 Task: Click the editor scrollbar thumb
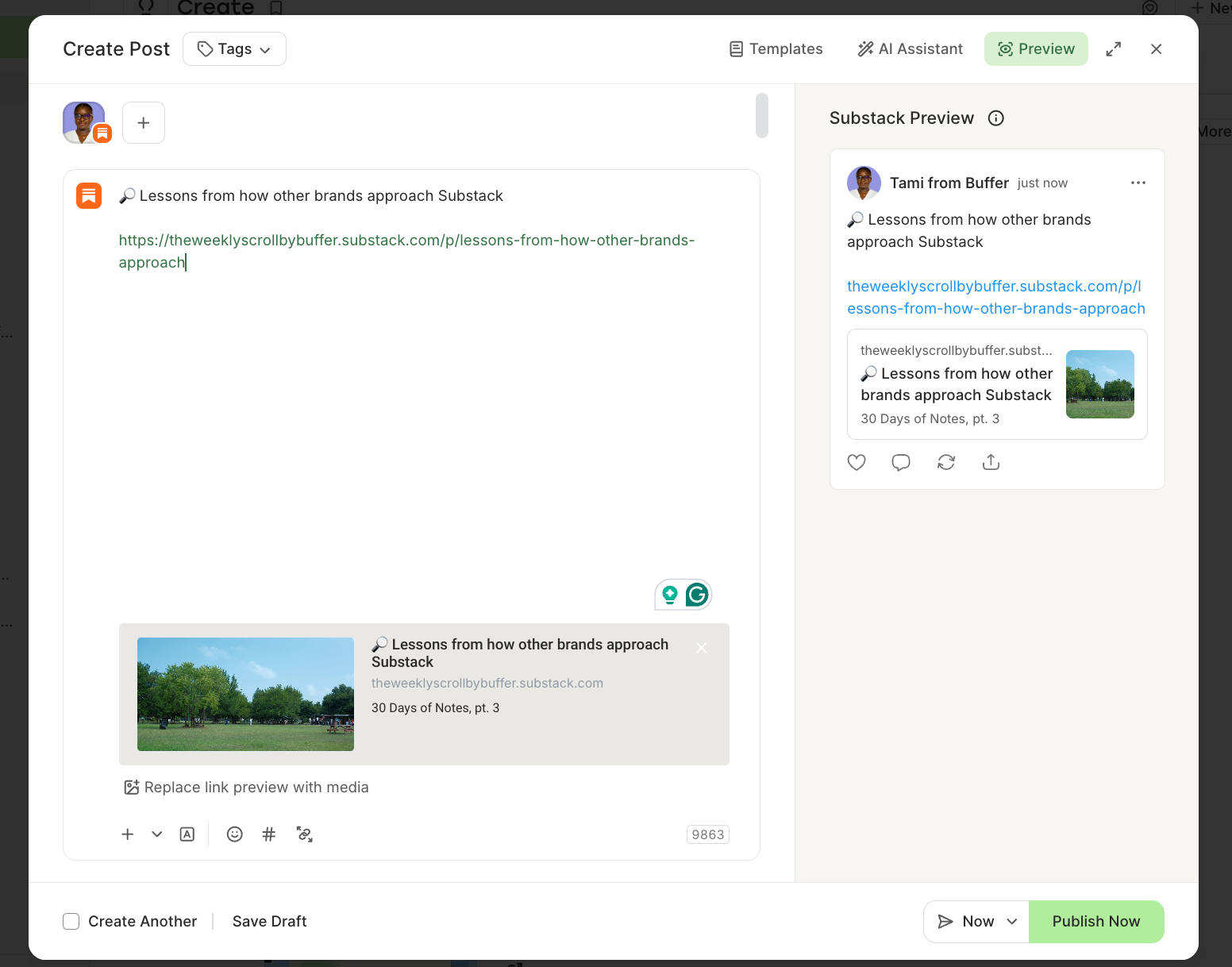(762, 116)
